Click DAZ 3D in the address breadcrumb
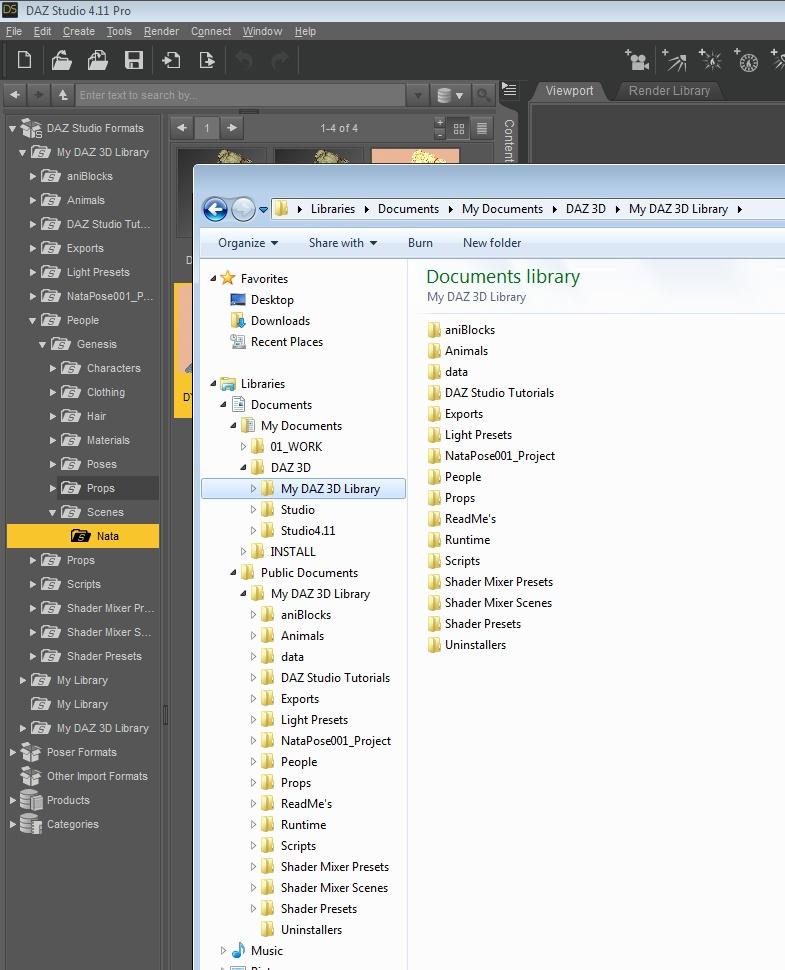This screenshot has height=970, width=785. coord(586,209)
